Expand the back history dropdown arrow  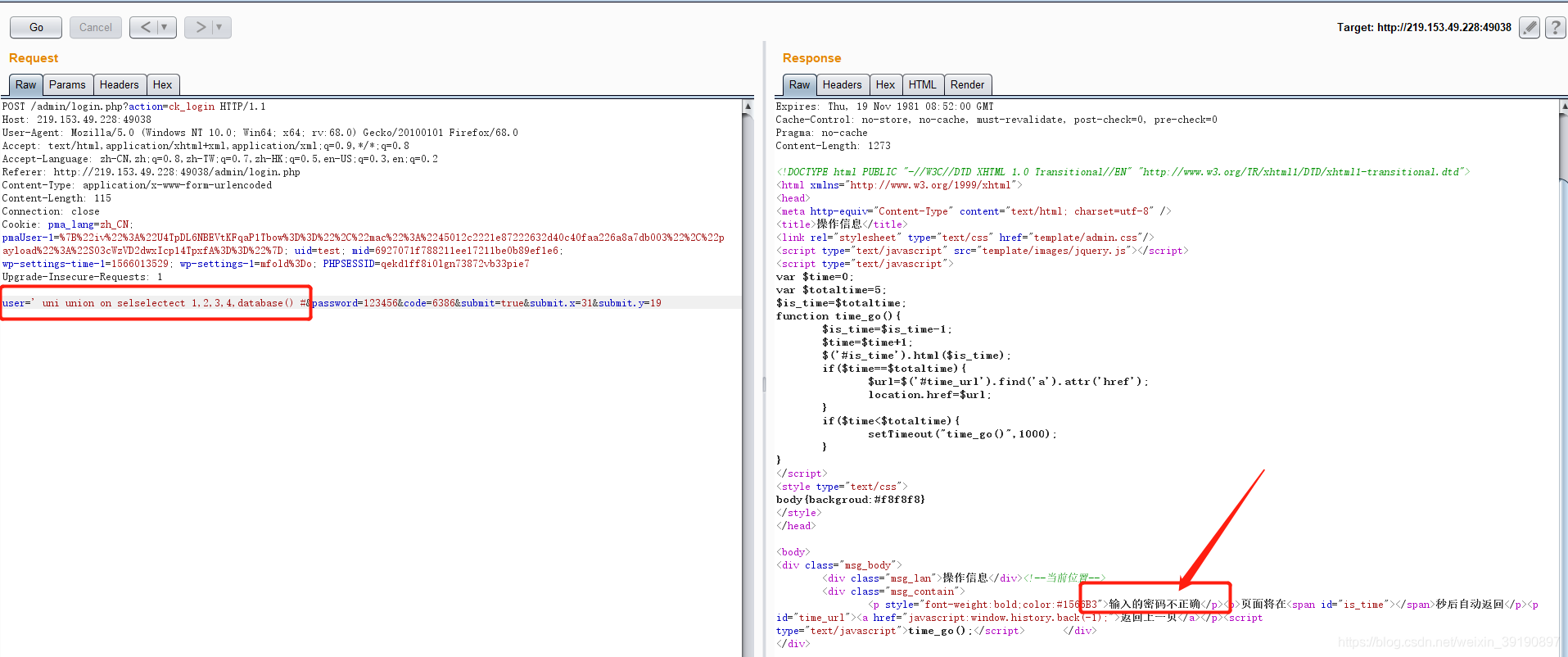click(x=165, y=27)
